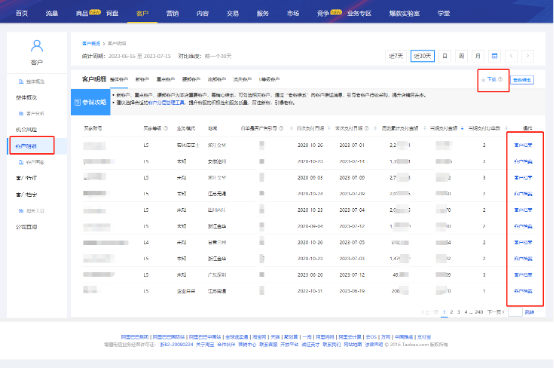This screenshot has height=368, width=554.
Task: Open the 流量 top navigation tab
Action: (x=52, y=13)
